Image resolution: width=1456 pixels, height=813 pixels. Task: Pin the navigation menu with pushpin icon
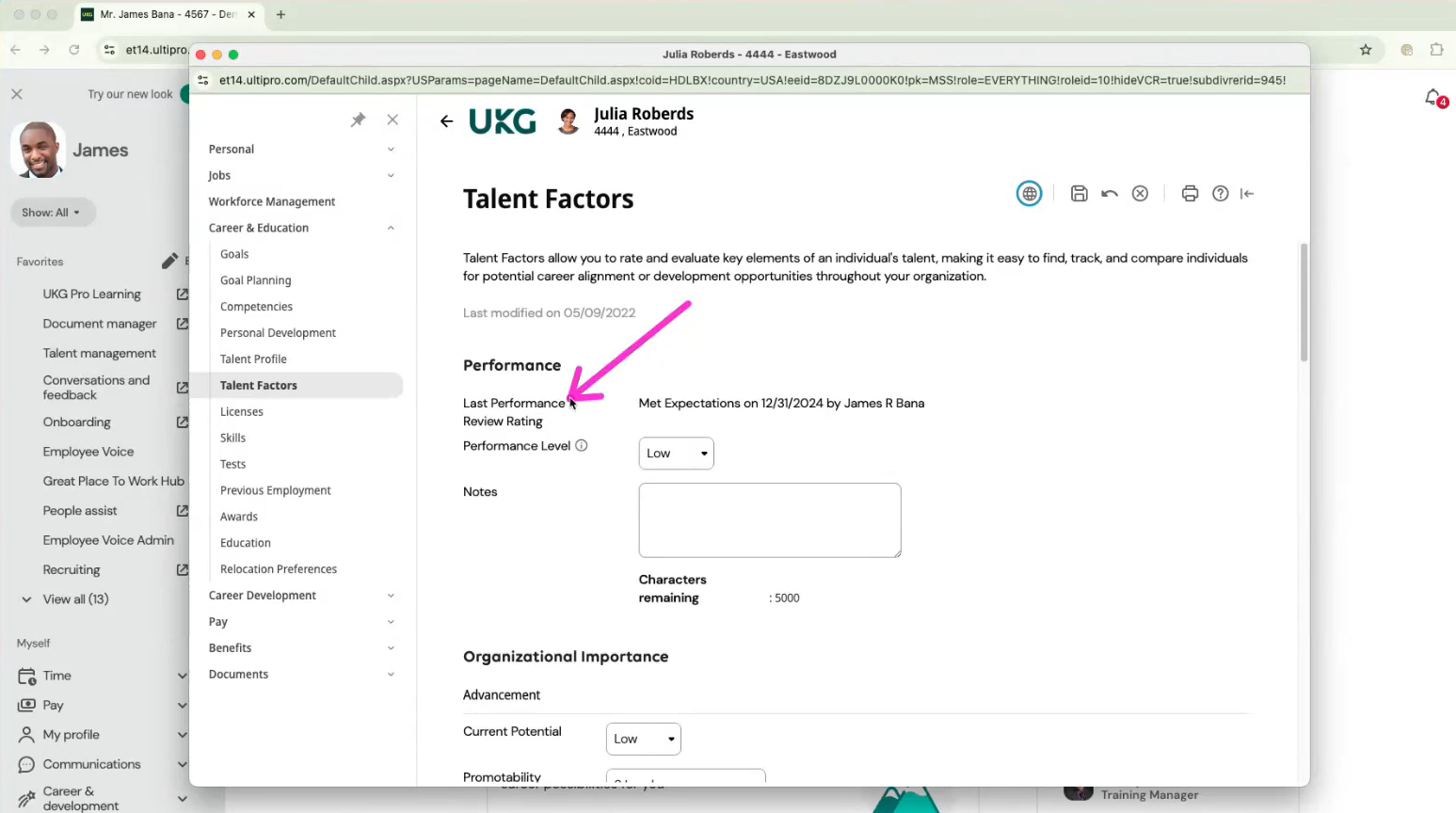point(358,120)
